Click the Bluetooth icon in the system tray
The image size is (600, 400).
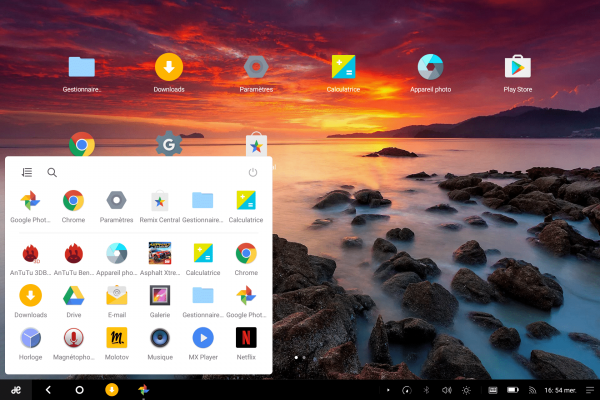point(426,390)
